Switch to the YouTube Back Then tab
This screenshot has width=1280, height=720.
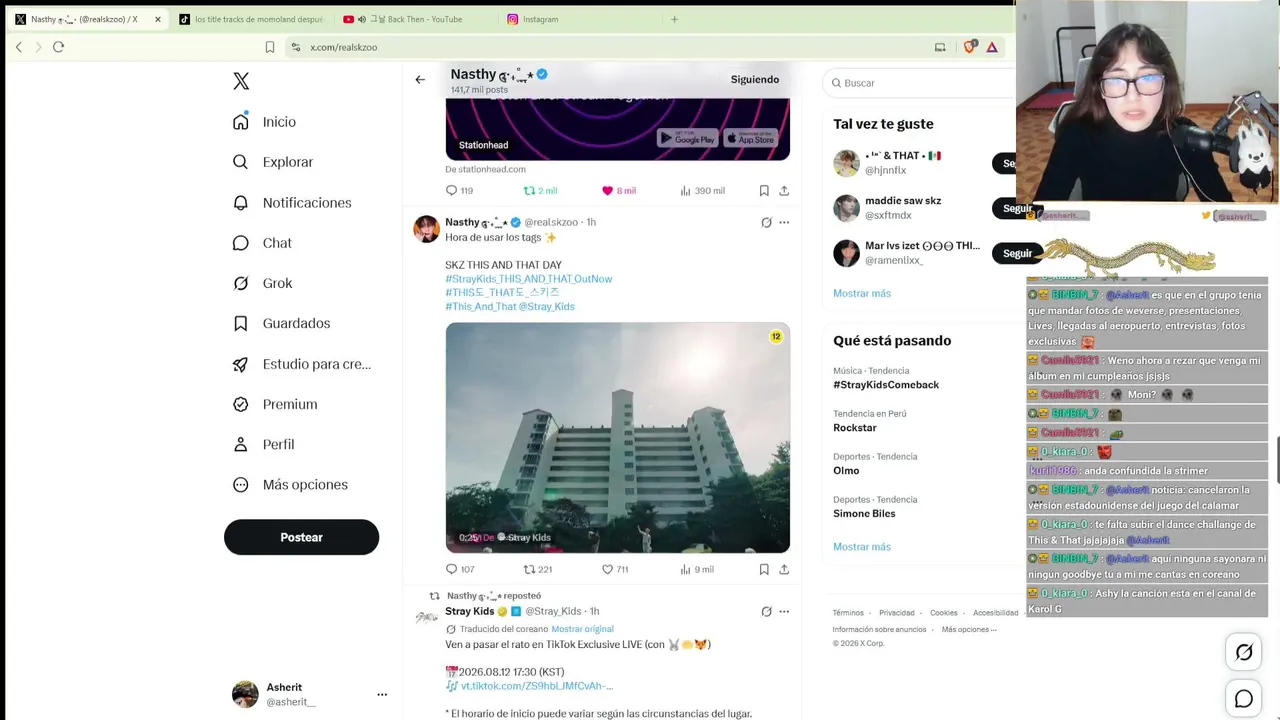pos(412,19)
